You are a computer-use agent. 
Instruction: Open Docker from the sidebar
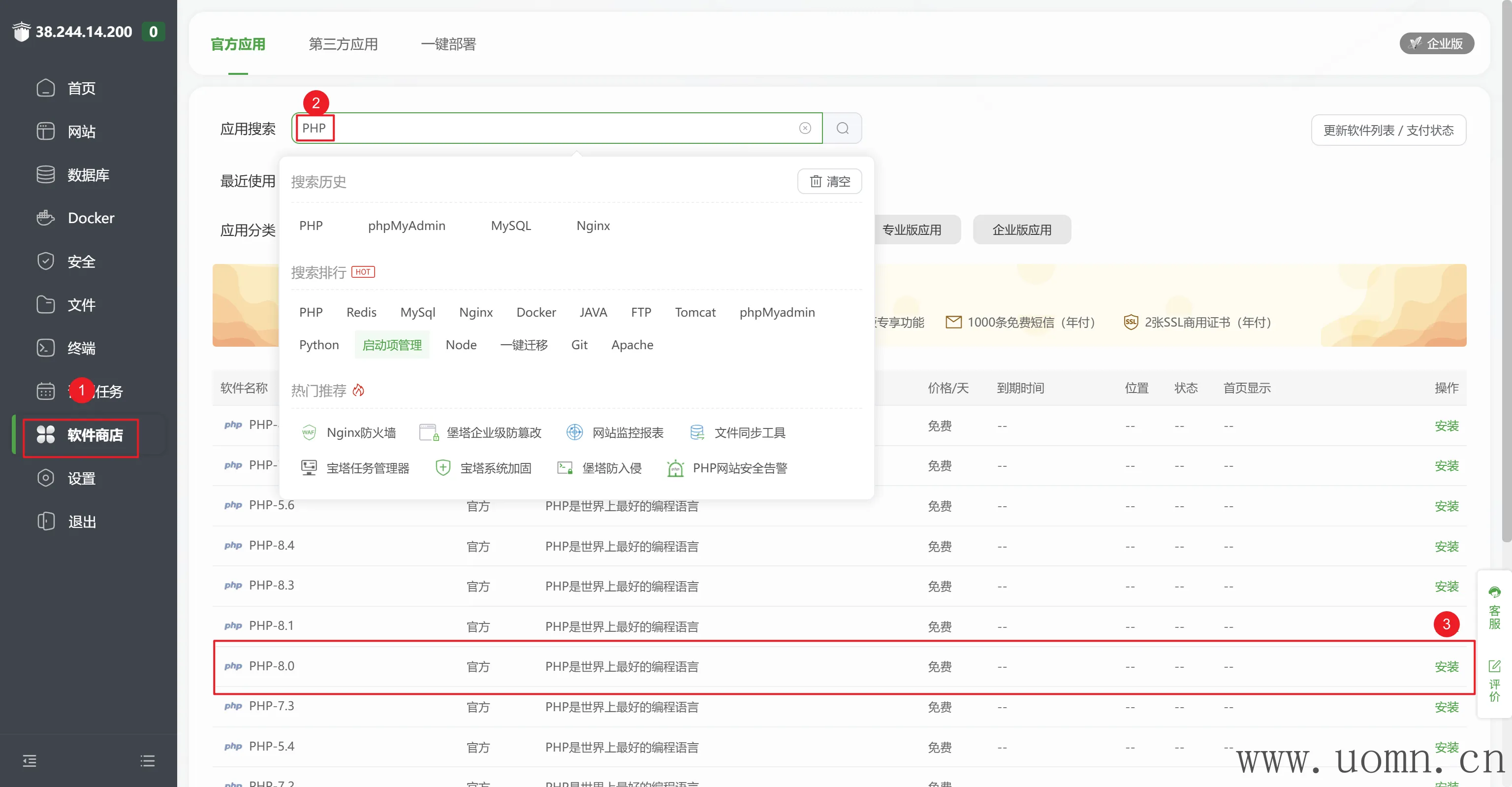(91, 218)
